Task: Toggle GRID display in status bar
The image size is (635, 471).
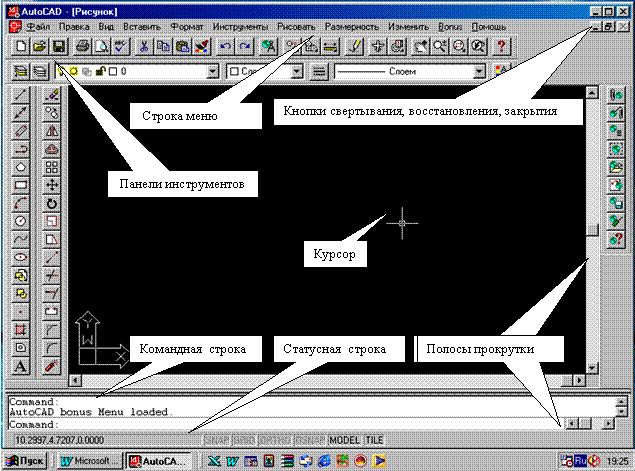Action: 243,440
